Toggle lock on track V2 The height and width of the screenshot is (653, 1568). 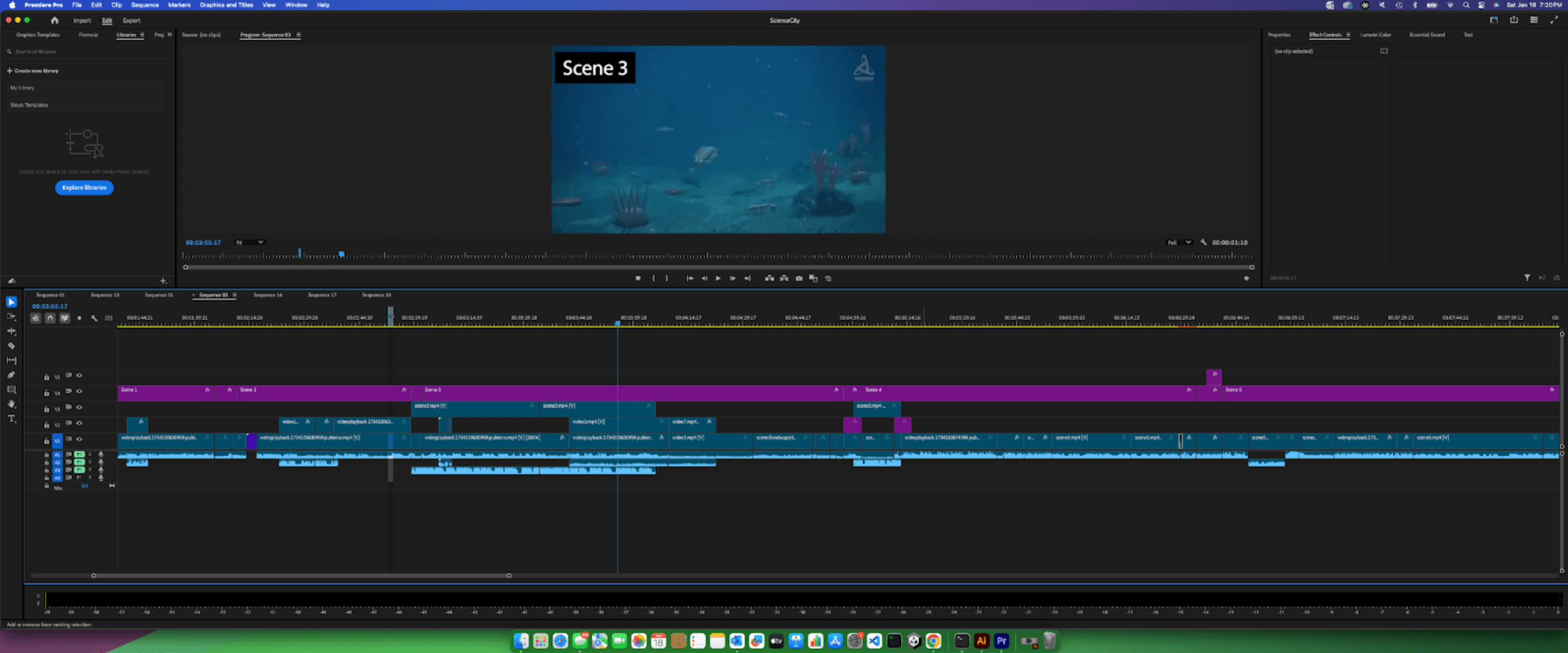click(47, 425)
